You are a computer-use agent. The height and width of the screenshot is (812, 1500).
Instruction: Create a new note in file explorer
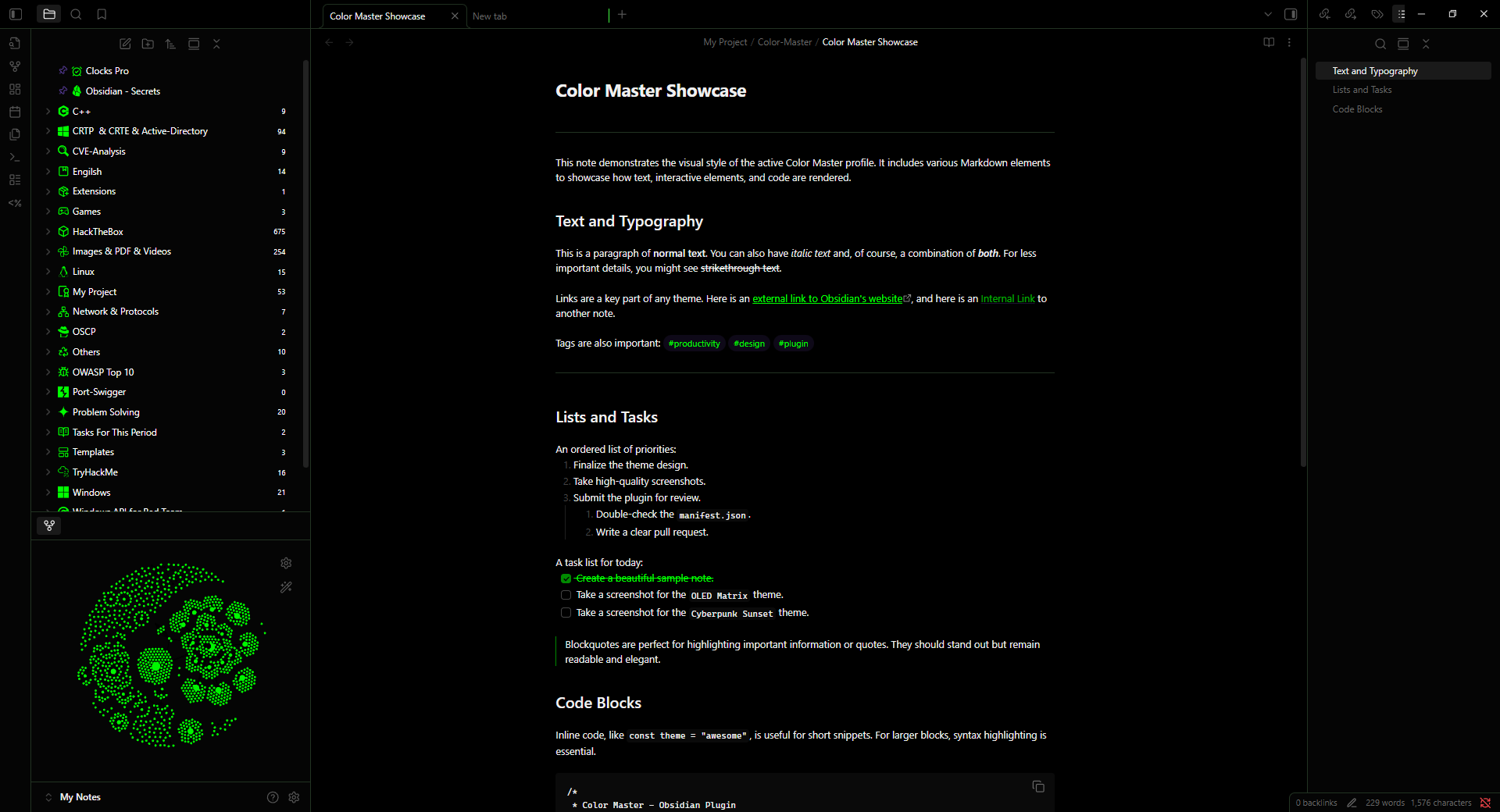125,44
